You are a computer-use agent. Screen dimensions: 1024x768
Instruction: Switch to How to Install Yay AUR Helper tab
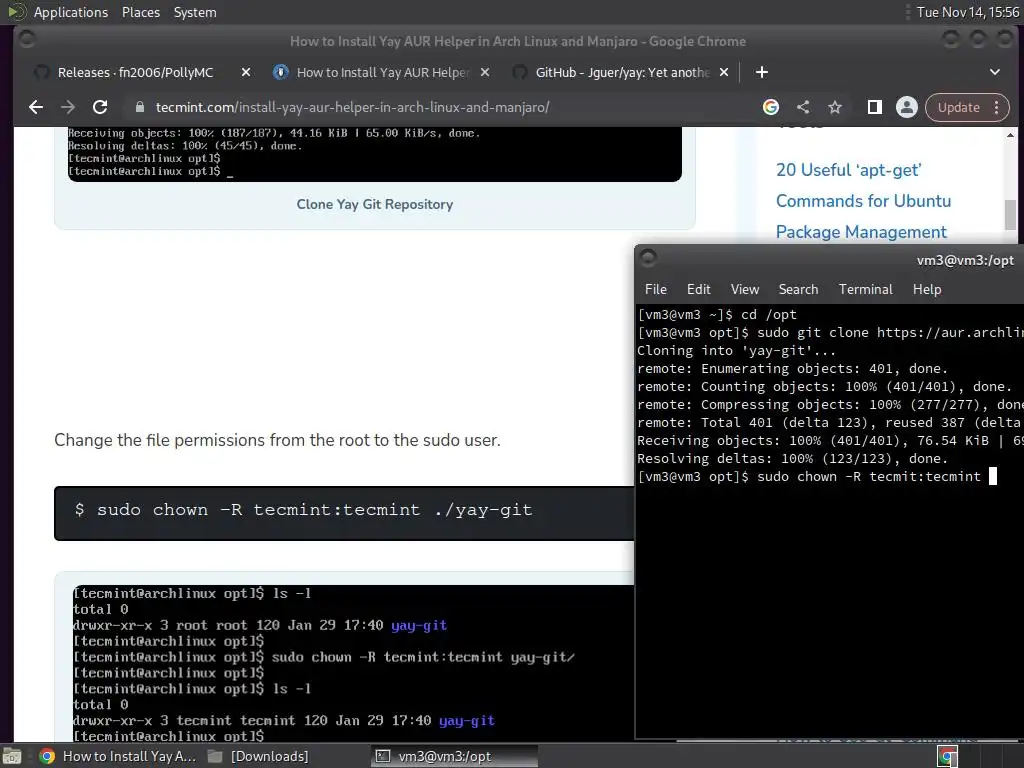pyautogui.click(x=382, y=72)
